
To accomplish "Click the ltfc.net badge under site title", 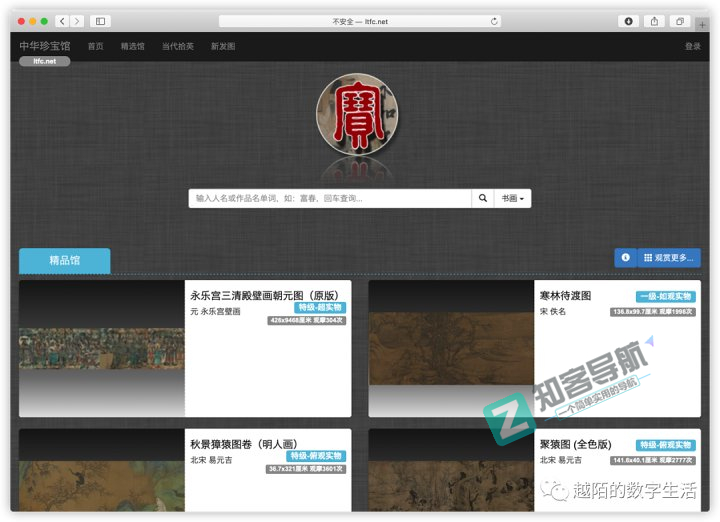I will (45, 61).
